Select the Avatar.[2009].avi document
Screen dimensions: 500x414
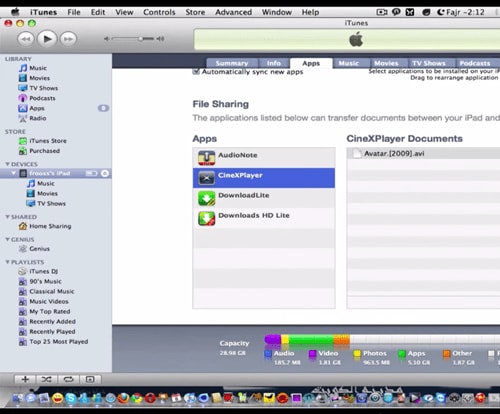(x=423, y=154)
